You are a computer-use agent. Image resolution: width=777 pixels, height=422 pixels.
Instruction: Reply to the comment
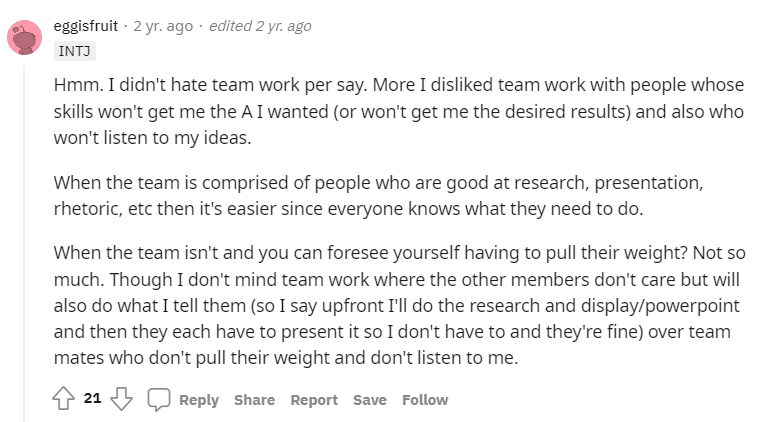pyautogui.click(x=198, y=399)
